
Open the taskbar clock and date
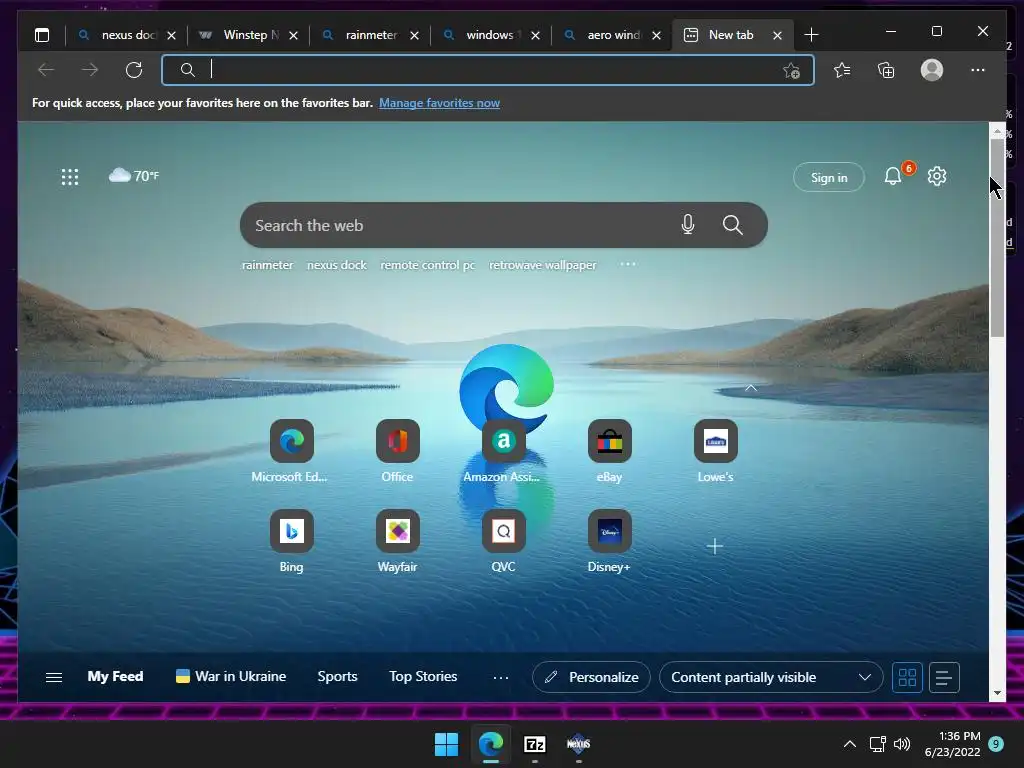[x=953, y=744]
